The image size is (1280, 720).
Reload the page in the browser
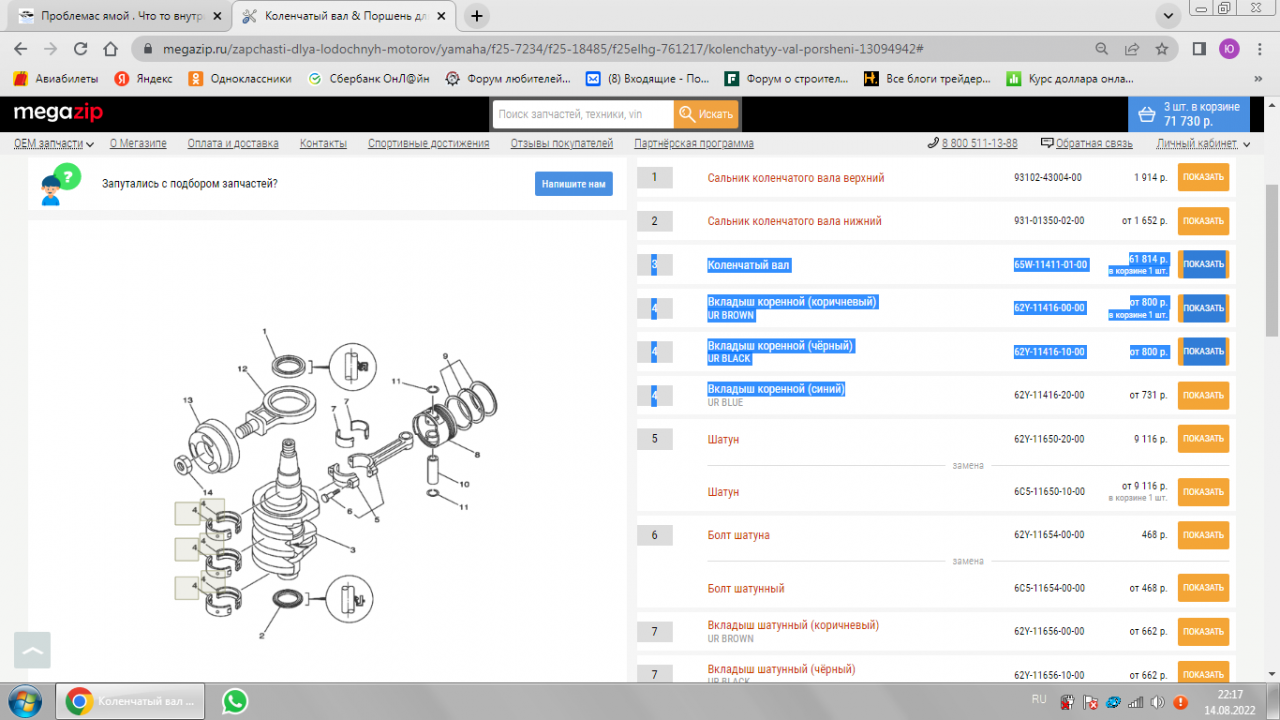coord(81,48)
